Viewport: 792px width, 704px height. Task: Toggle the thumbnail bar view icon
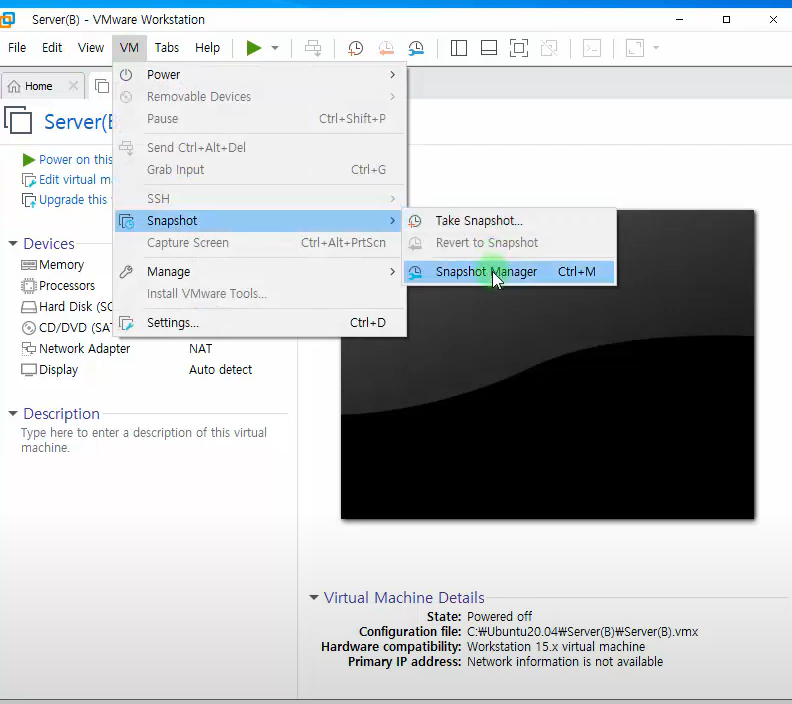coord(488,48)
